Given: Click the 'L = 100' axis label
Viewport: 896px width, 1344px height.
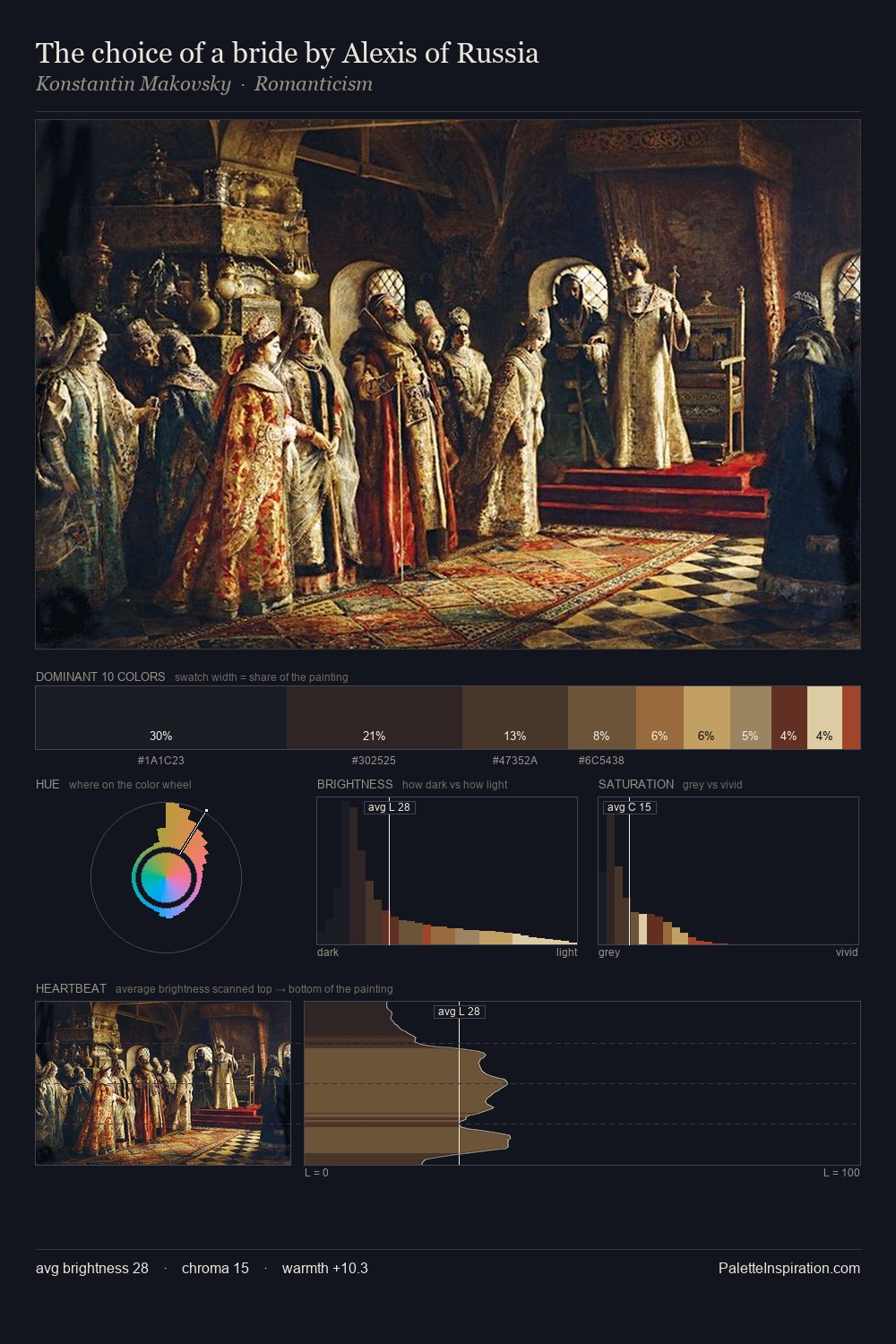Looking at the screenshot, I should click(841, 1173).
